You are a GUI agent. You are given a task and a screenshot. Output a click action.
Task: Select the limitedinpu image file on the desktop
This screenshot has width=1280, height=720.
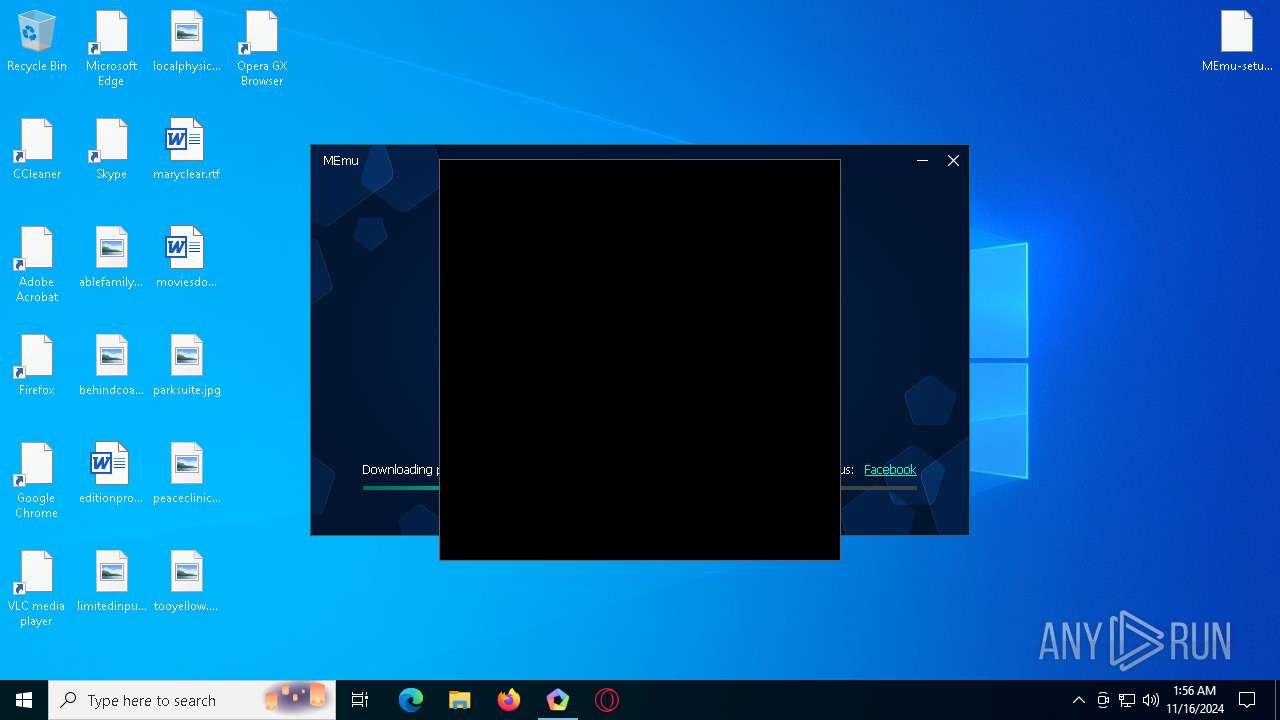click(x=111, y=582)
